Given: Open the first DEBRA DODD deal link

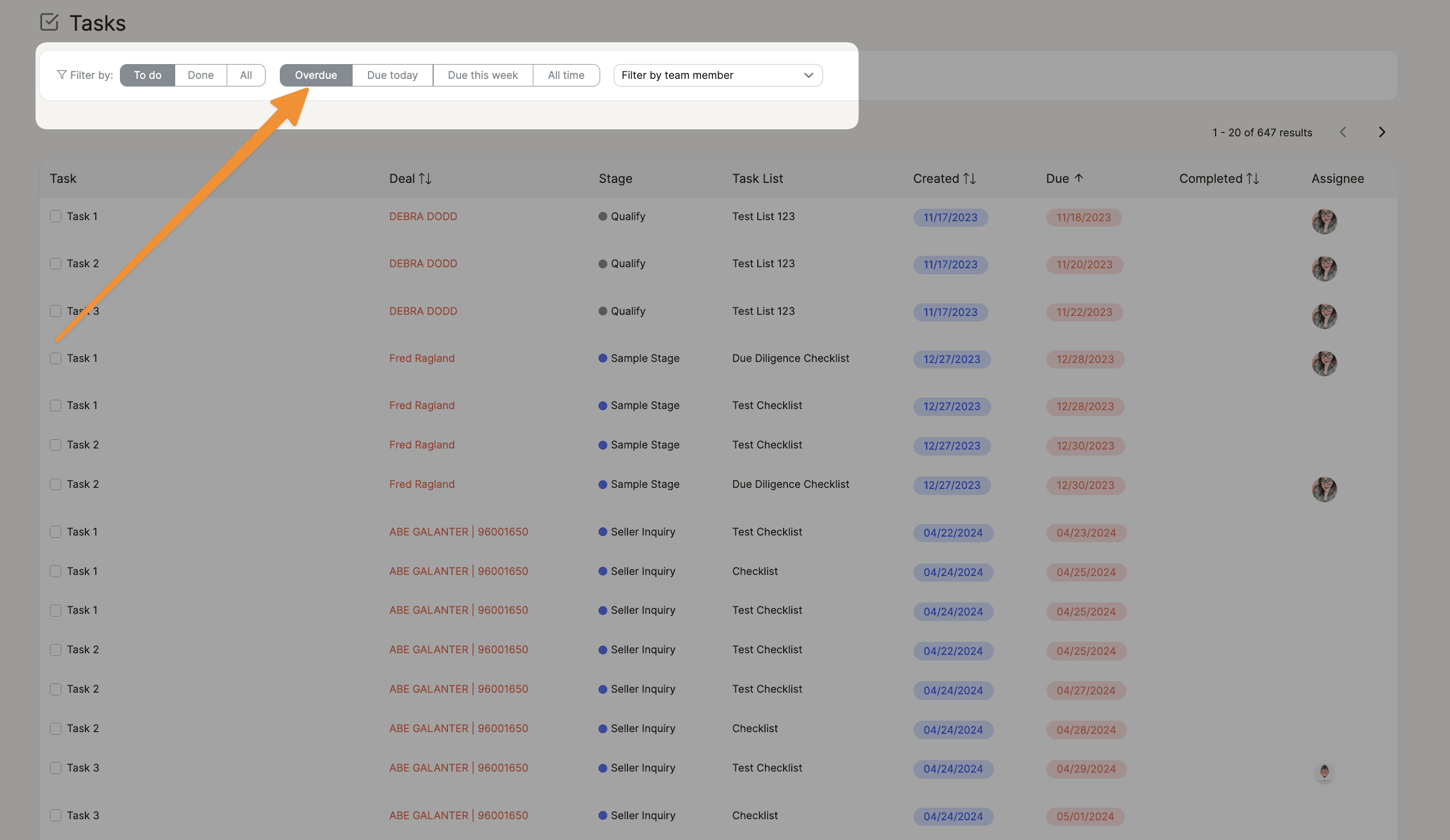Looking at the screenshot, I should 423,216.
